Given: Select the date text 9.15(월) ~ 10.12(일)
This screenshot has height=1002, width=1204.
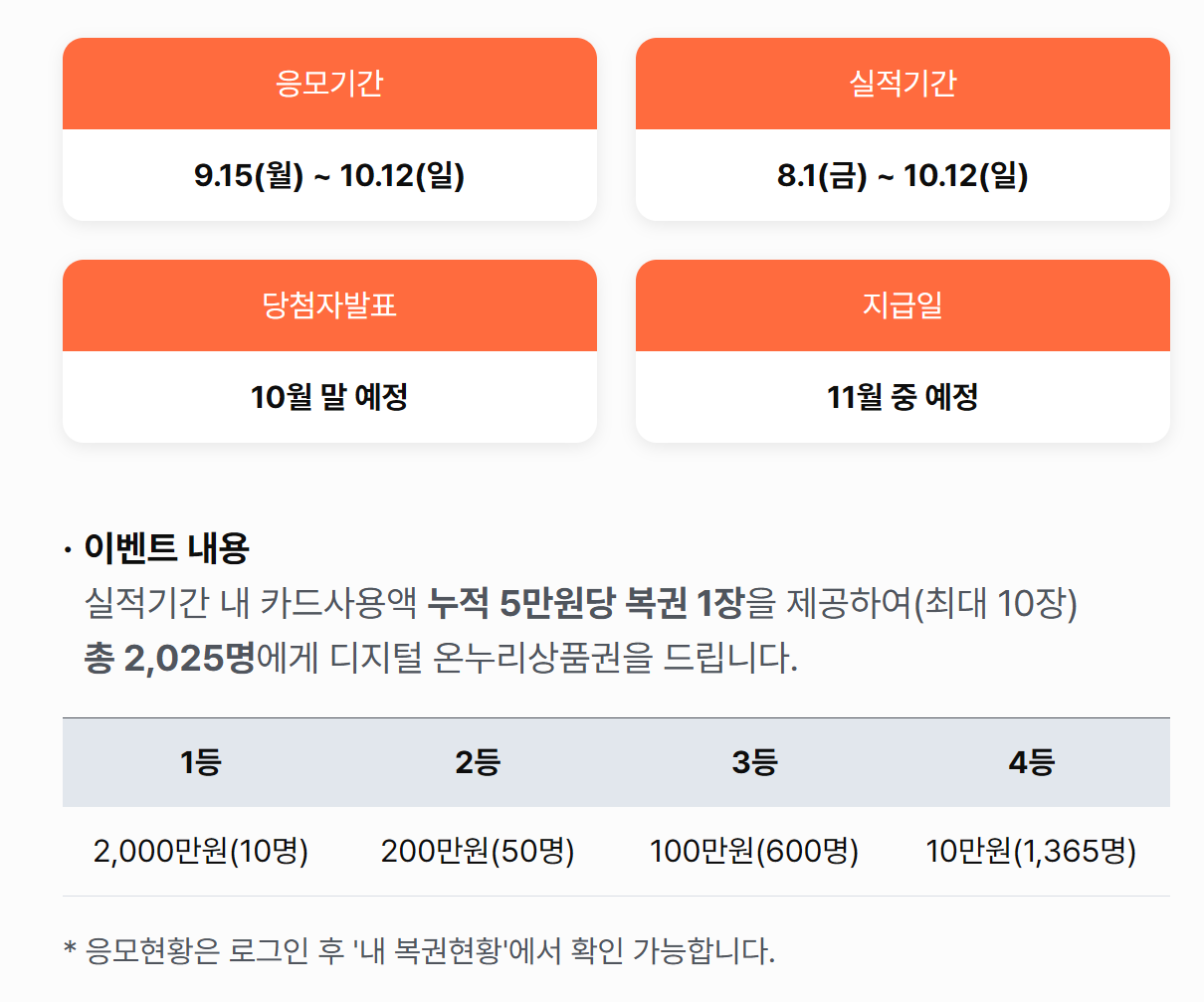Looking at the screenshot, I should [329, 176].
